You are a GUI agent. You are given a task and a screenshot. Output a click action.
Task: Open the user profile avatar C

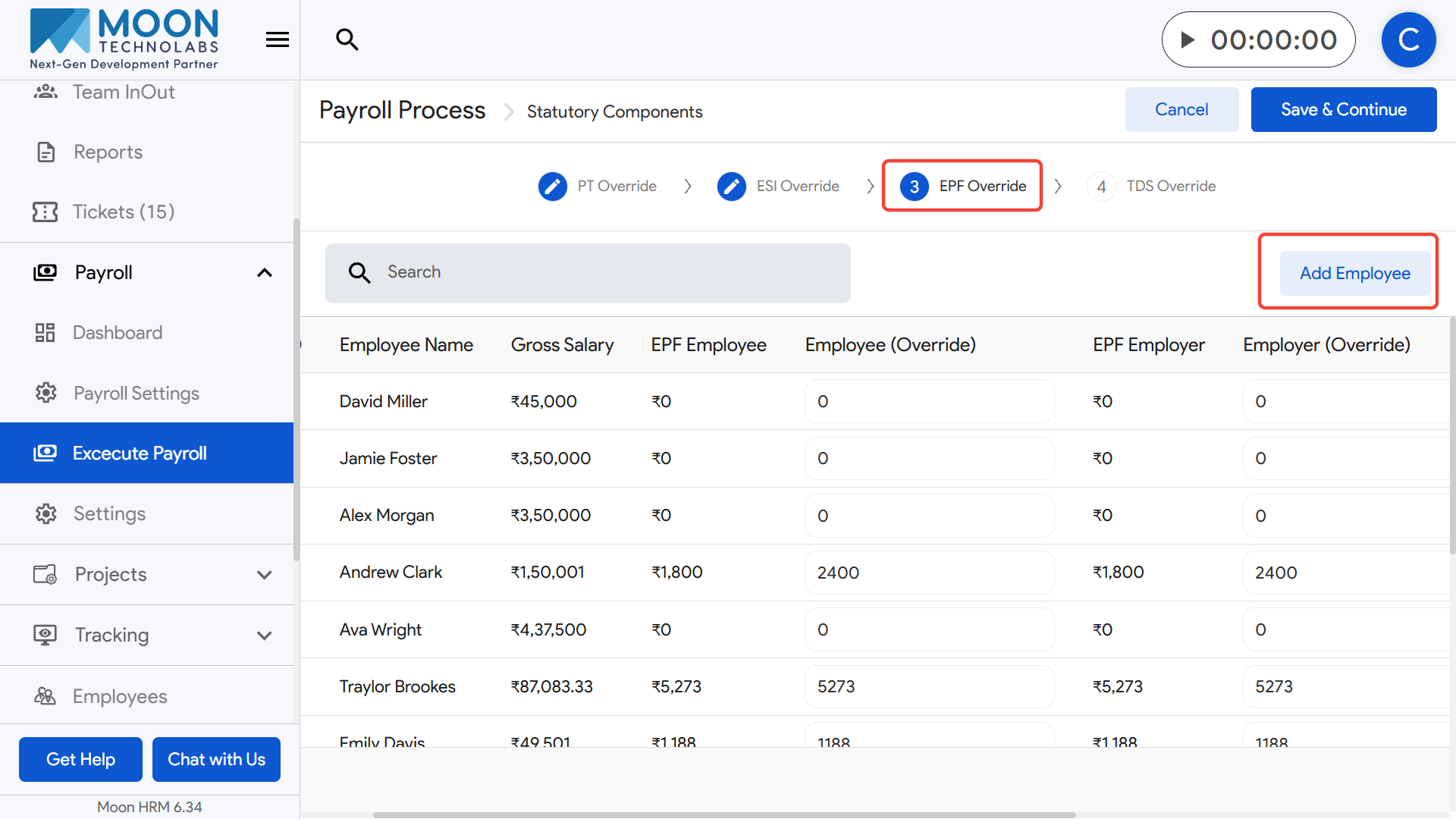pos(1408,39)
